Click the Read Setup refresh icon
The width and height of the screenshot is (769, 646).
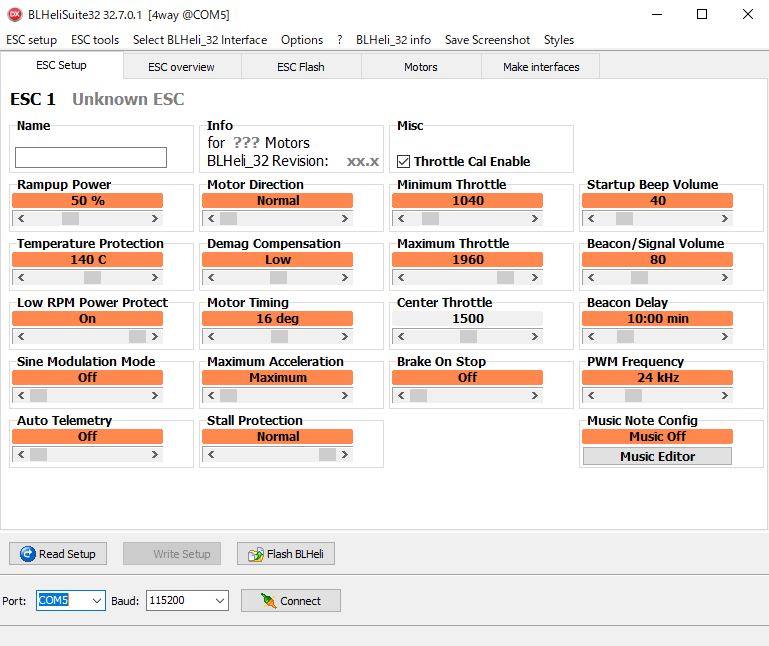[27, 554]
